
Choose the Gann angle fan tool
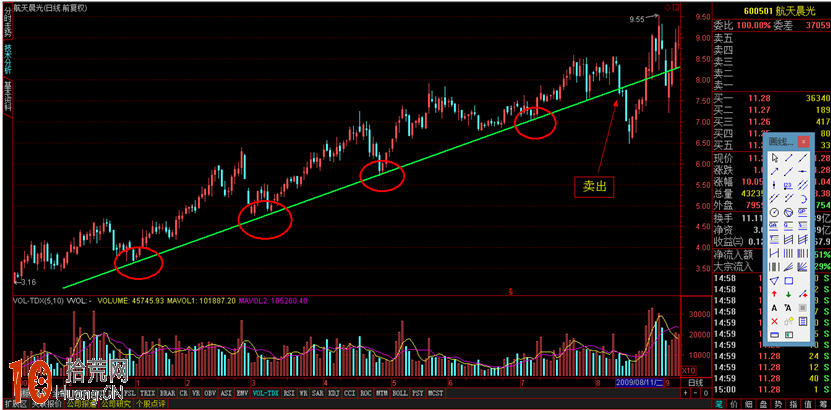(803, 266)
